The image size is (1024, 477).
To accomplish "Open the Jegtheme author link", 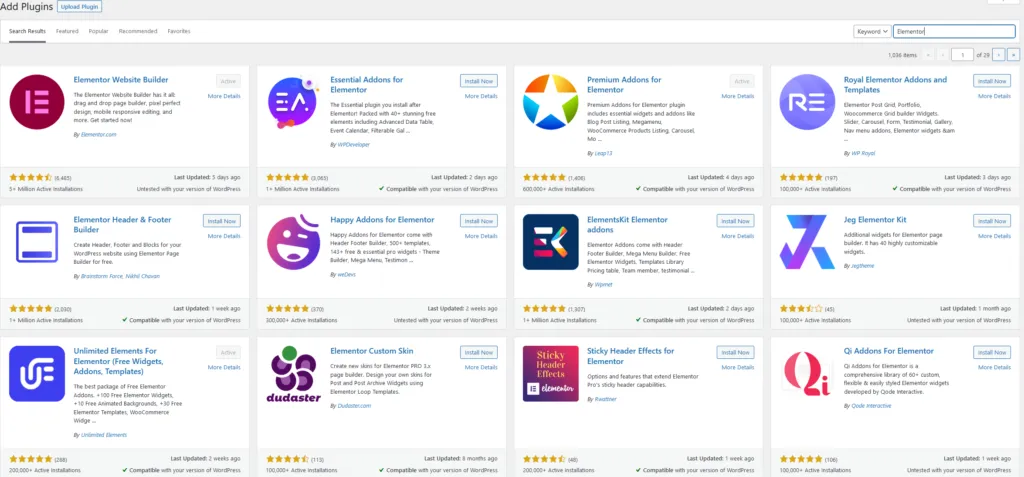I will coord(862,266).
